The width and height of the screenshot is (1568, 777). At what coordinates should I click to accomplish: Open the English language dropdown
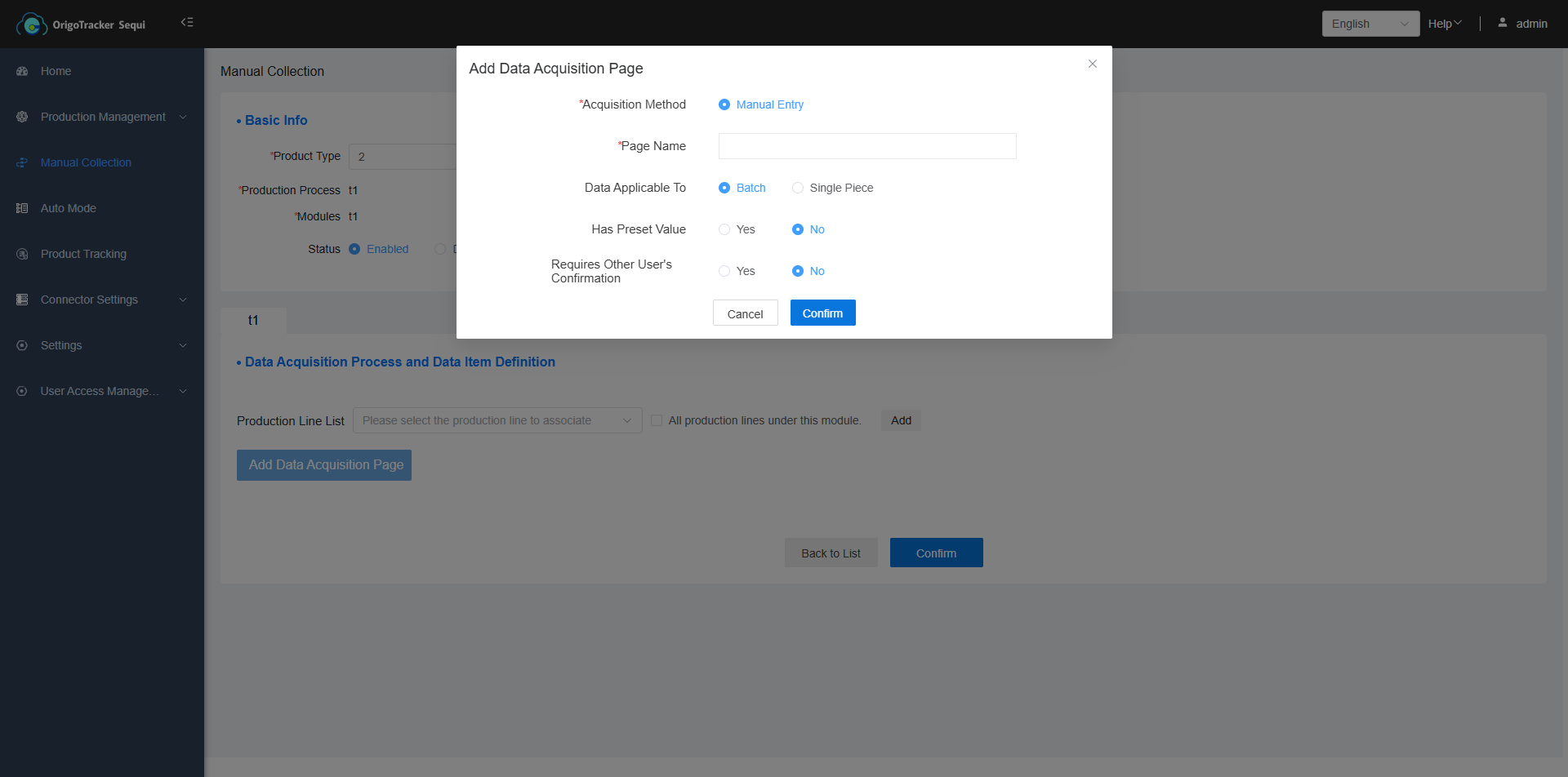point(1370,24)
